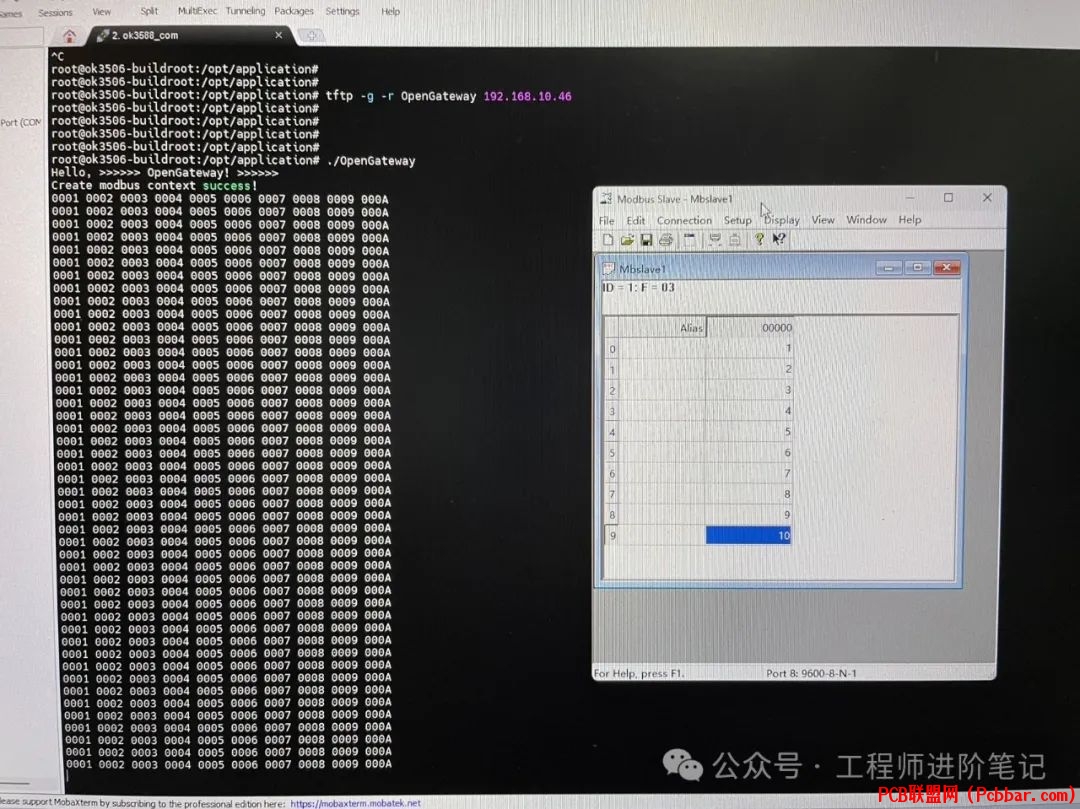
Task: Open the Help menu in Modbus Slave
Action: (909, 220)
